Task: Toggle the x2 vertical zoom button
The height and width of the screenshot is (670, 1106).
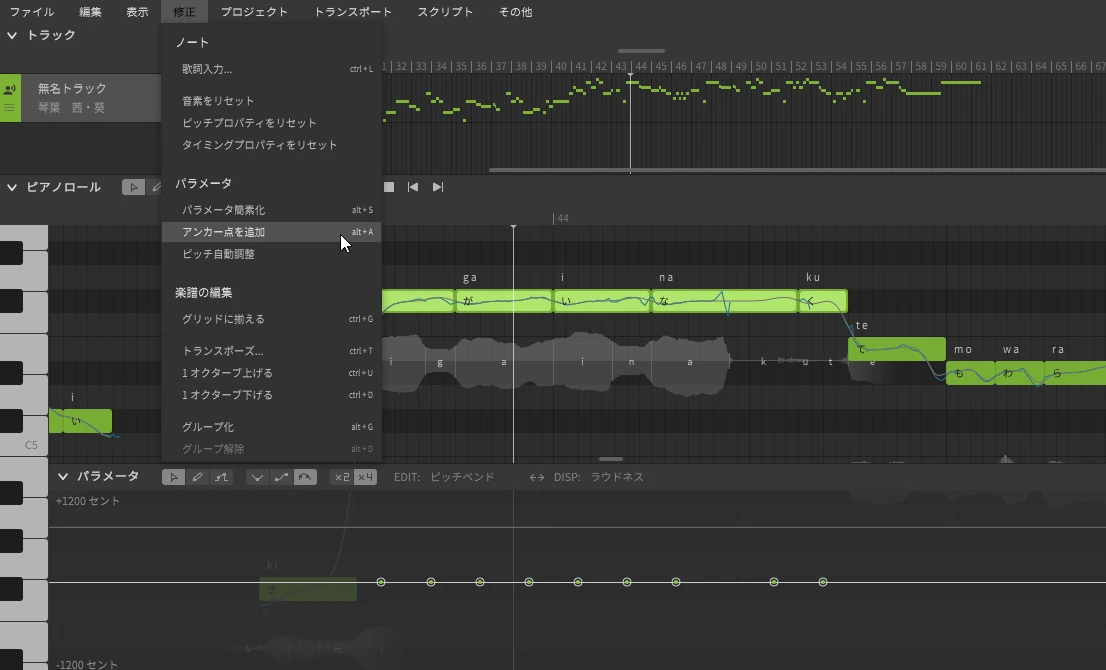Action: 341,477
